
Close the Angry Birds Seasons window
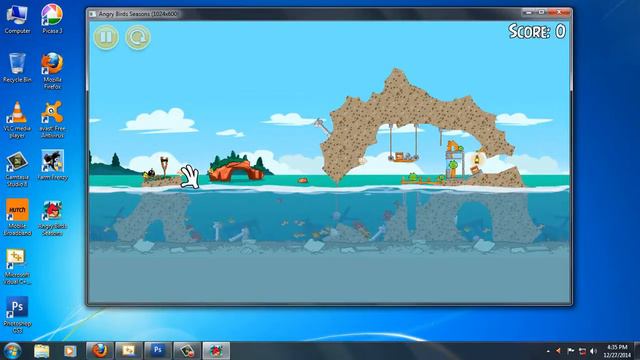(560, 13)
